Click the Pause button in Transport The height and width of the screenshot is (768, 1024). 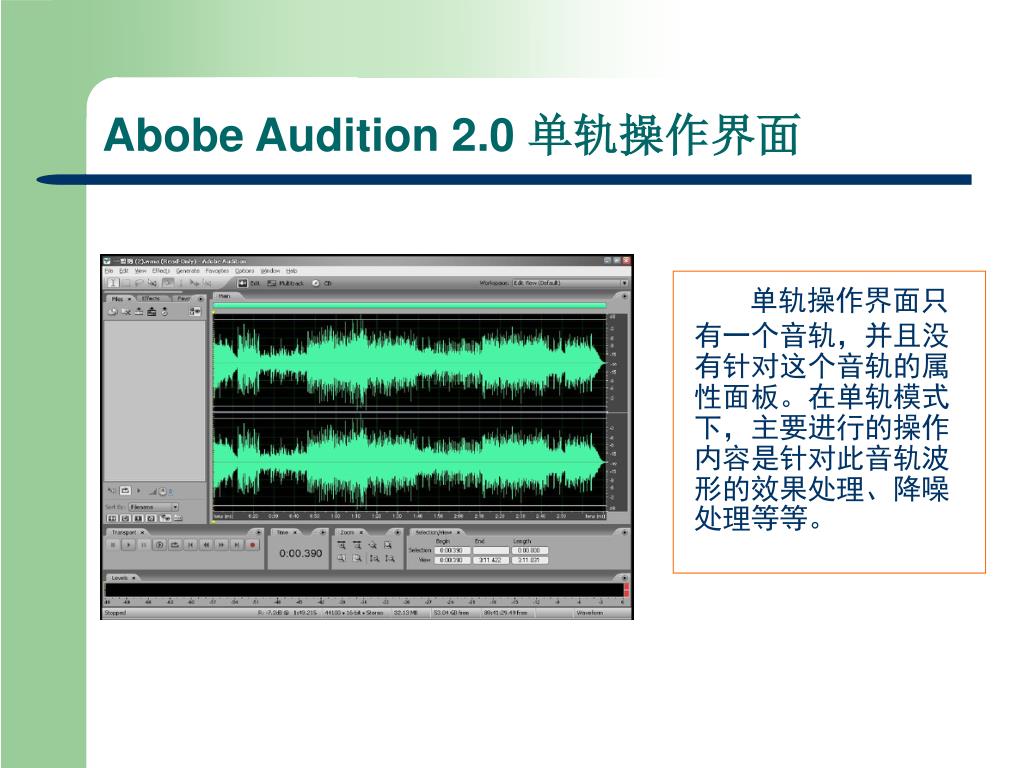tap(144, 545)
